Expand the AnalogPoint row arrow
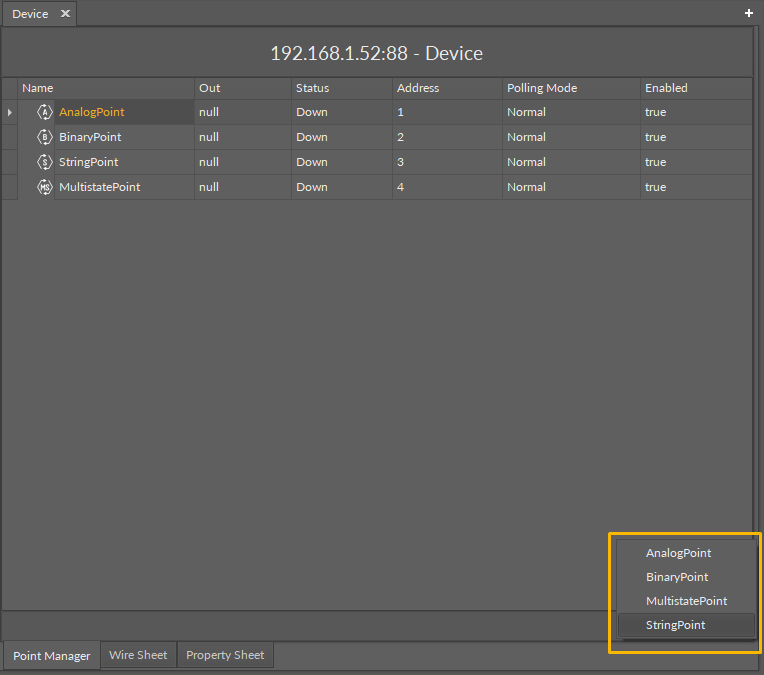Viewport: 764px width, 675px height. pos(10,112)
